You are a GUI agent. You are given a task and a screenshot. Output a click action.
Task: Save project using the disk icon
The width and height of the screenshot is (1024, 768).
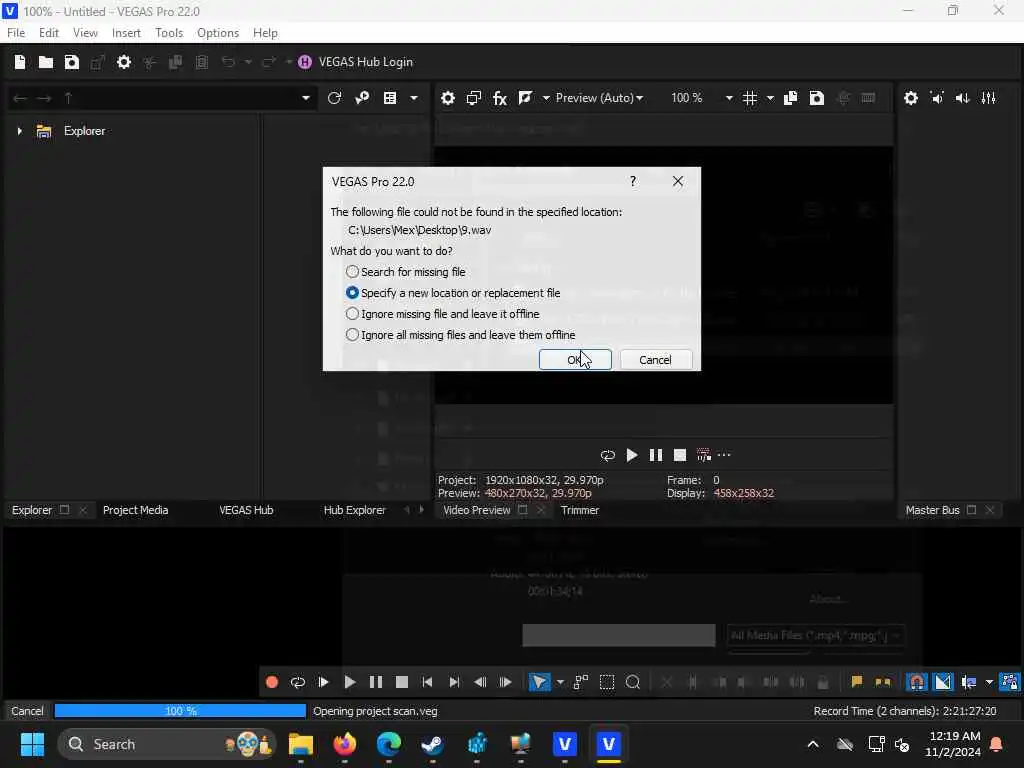click(x=72, y=62)
